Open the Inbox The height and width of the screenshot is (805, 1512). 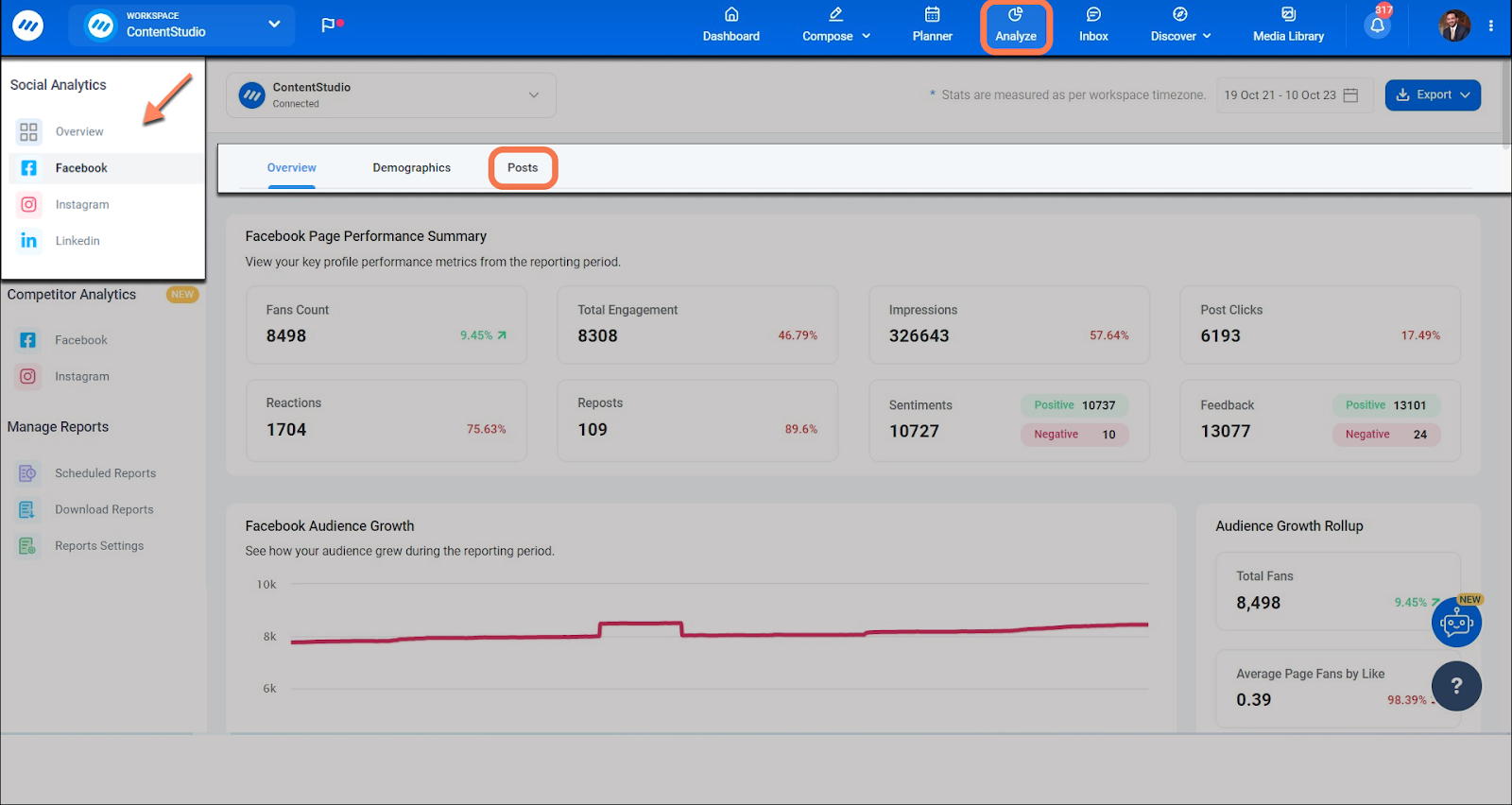tap(1093, 25)
